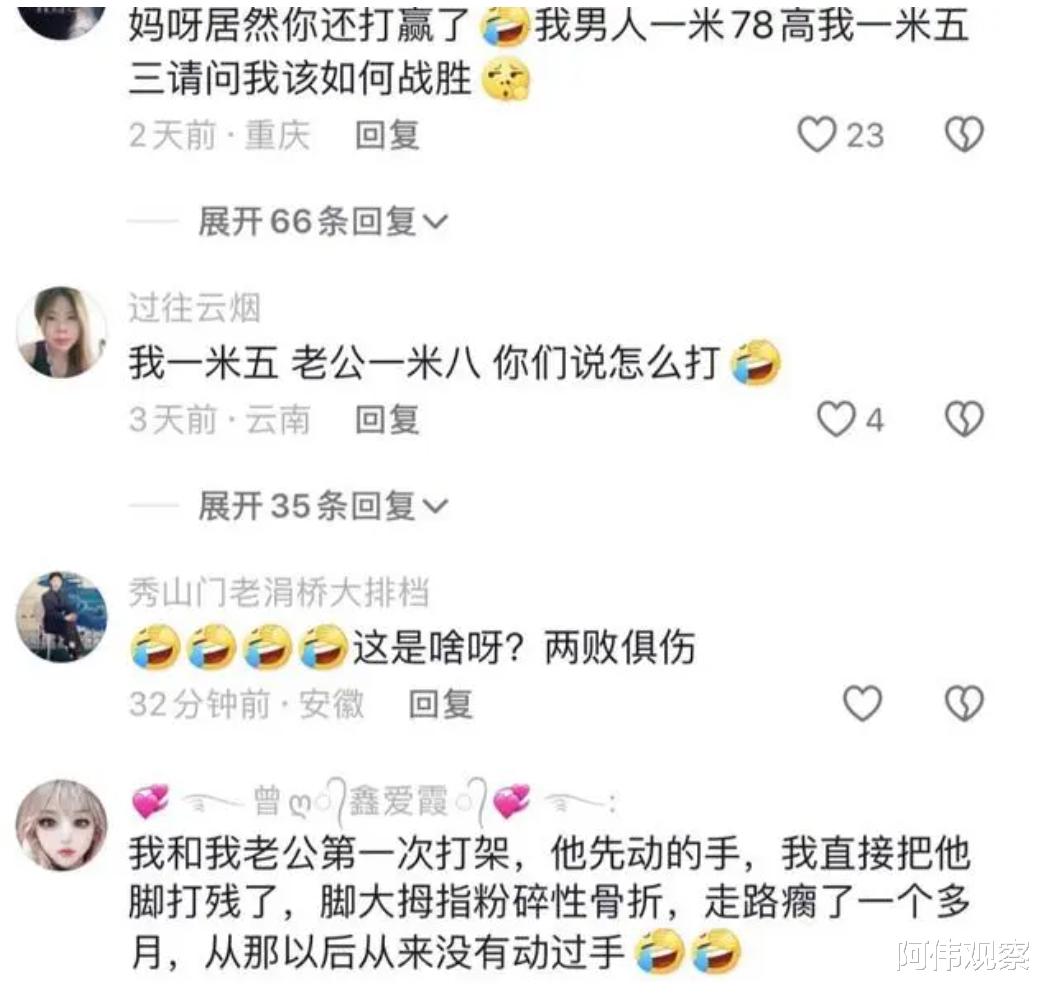
Task: Like the 两败俱伤 comment from 安徽
Action: pos(862,703)
